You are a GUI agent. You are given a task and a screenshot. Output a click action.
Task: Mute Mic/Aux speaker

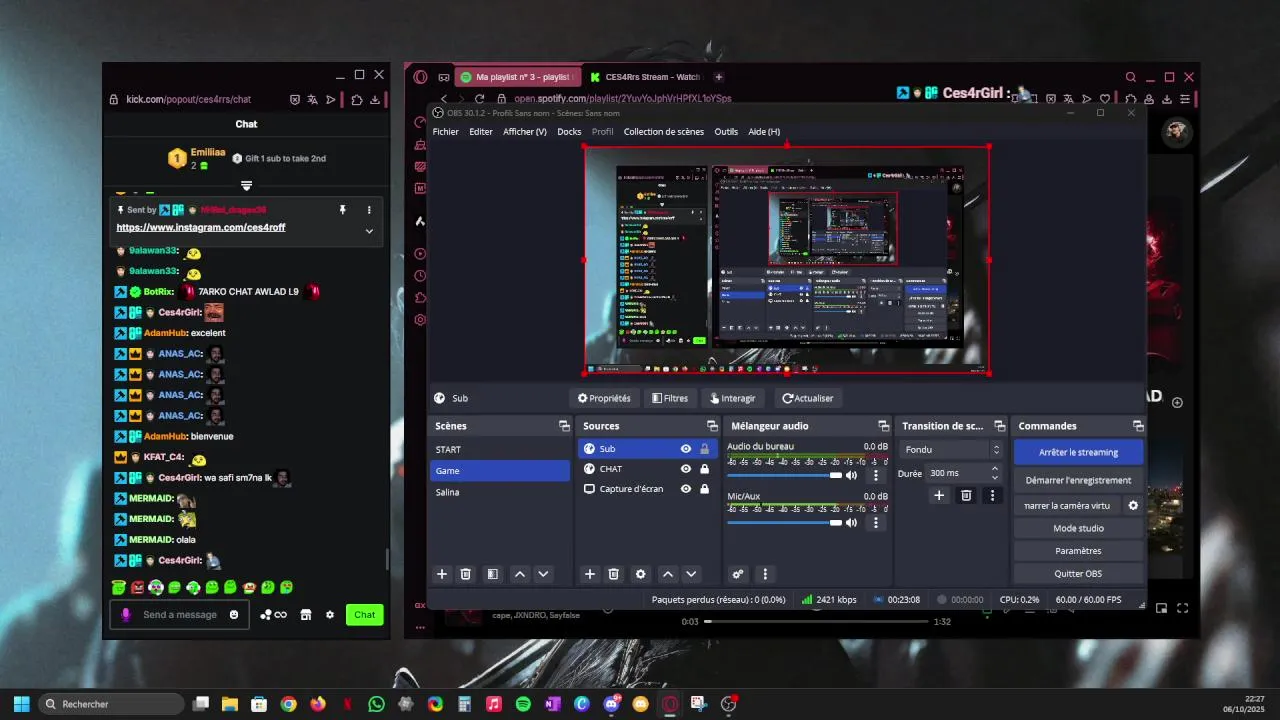click(x=852, y=522)
